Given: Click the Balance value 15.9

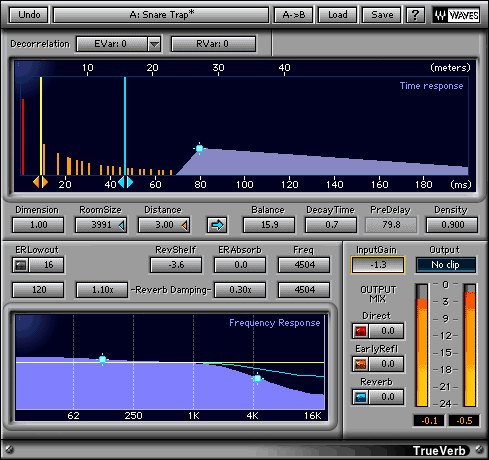Looking at the screenshot, I should click(x=269, y=225).
